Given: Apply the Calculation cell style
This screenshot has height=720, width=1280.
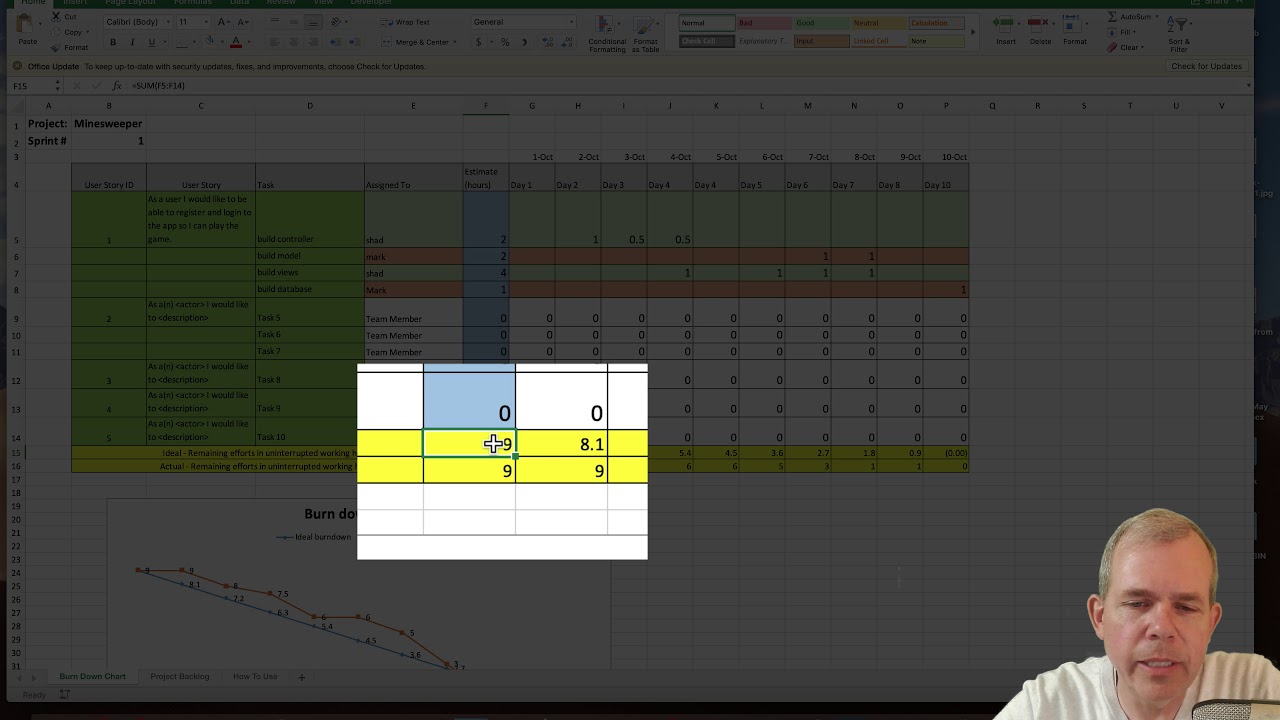Looking at the screenshot, I should tap(936, 23).
